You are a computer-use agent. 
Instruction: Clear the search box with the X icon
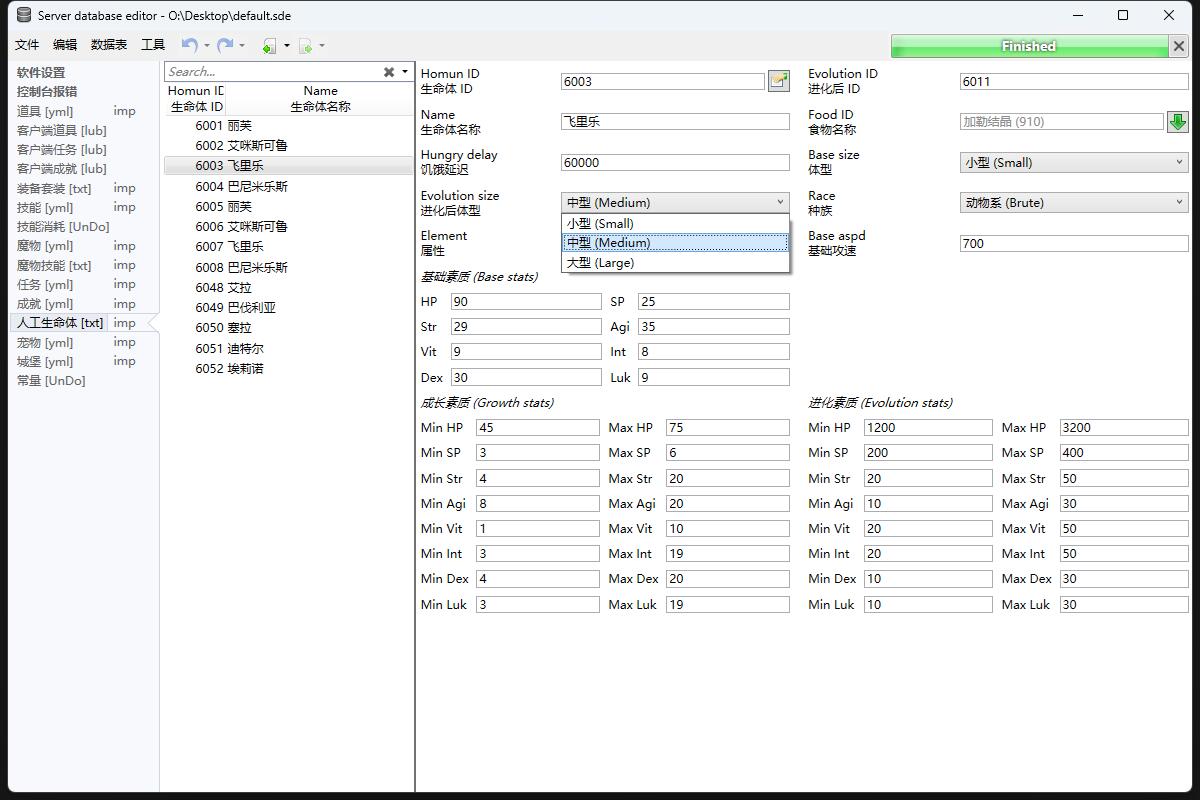[389, 72]
